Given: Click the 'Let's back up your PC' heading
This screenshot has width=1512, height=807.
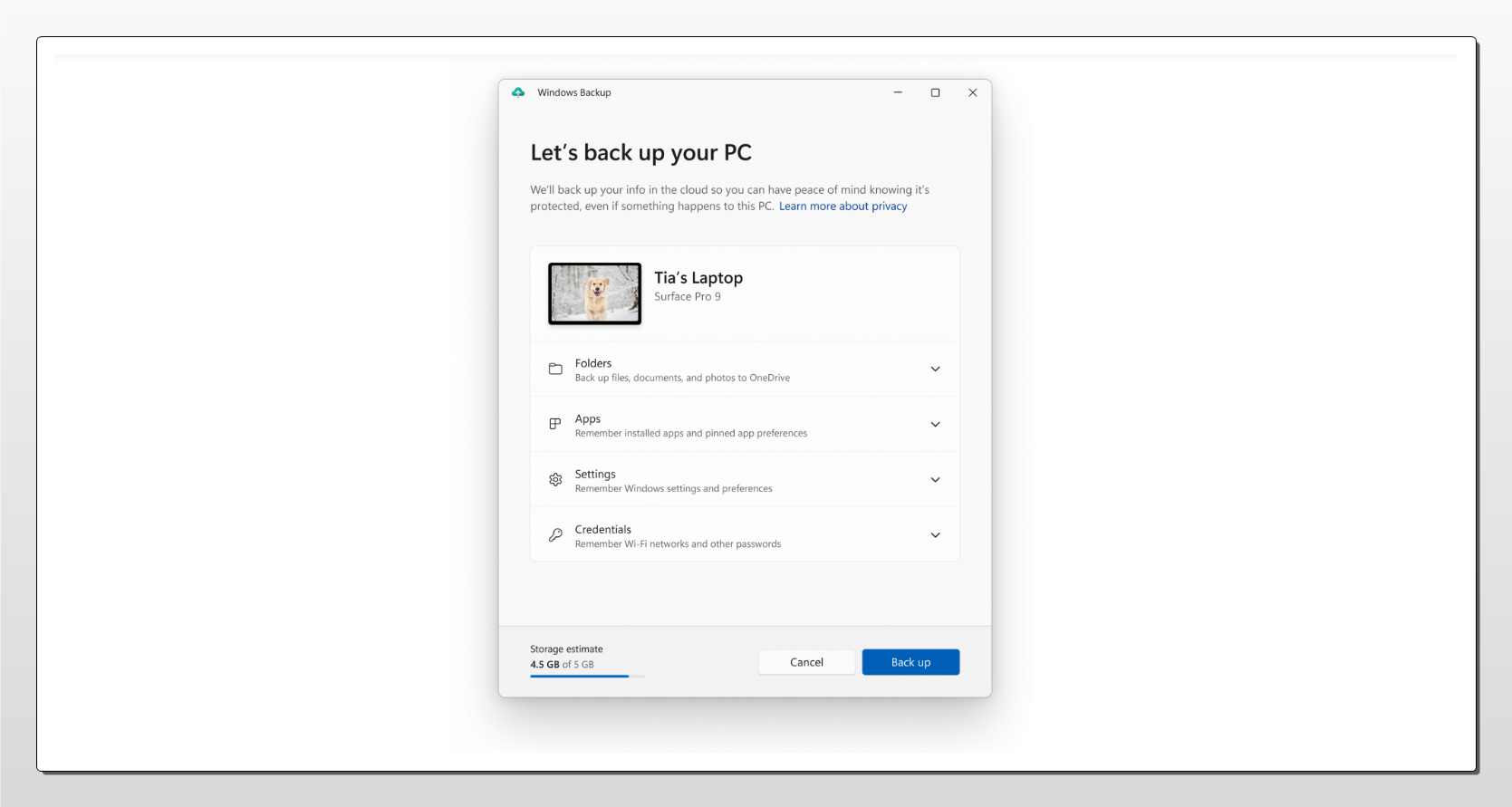Looking at the screenshot, I should pos(641,153).
